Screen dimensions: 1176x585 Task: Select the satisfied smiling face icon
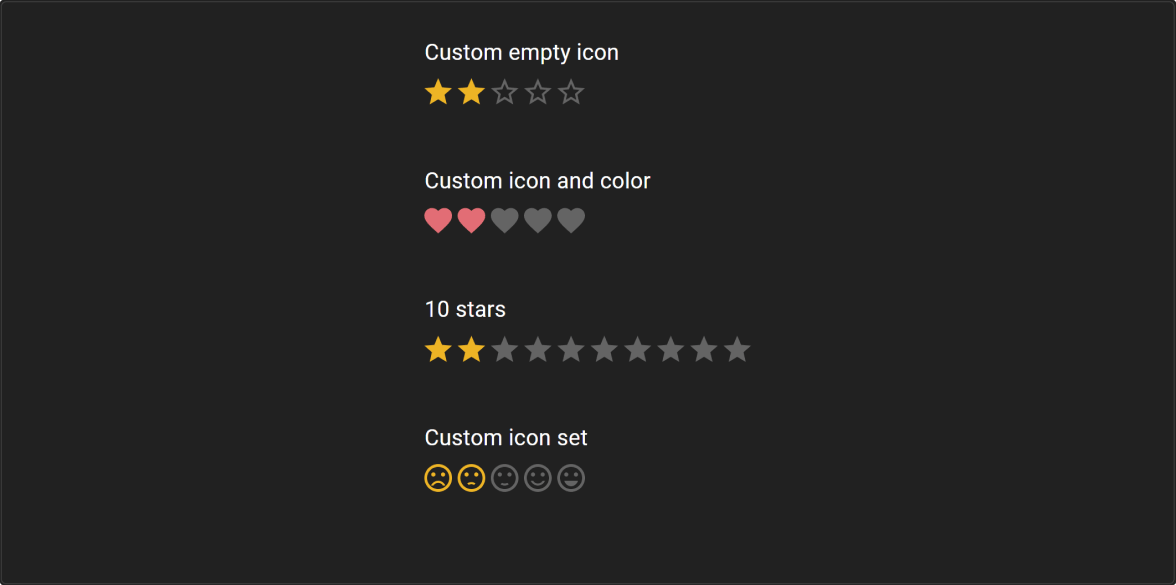point(538,479)
